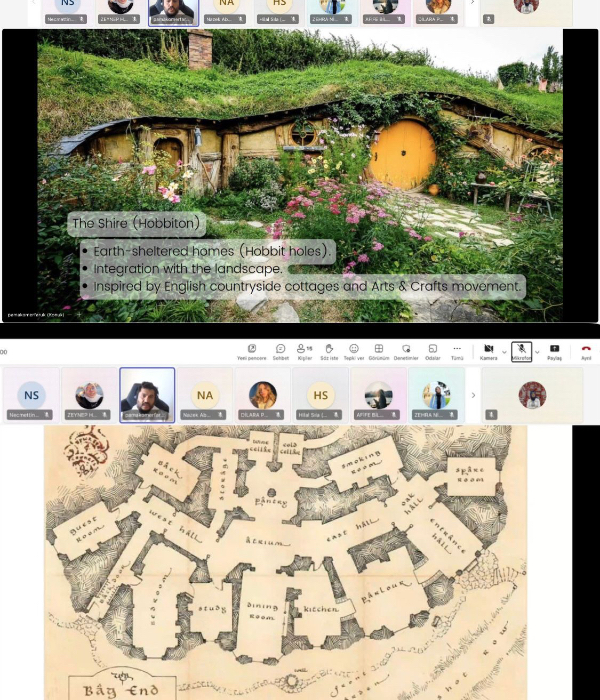
Task: Select the NS participant tile in lower strip
Action: (x=32, y=395)
